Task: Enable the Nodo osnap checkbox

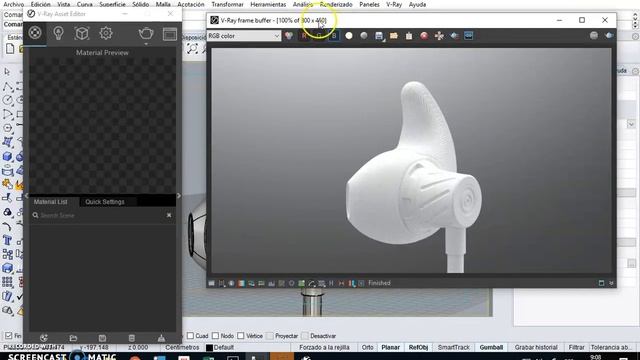Action: (216, 336)
